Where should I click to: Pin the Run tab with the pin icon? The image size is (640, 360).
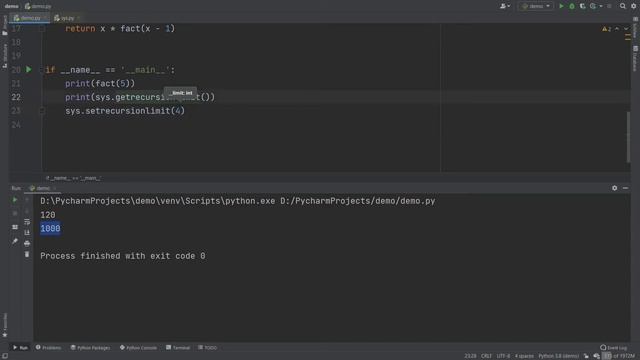pyautogui.click(x=15, y=241)
